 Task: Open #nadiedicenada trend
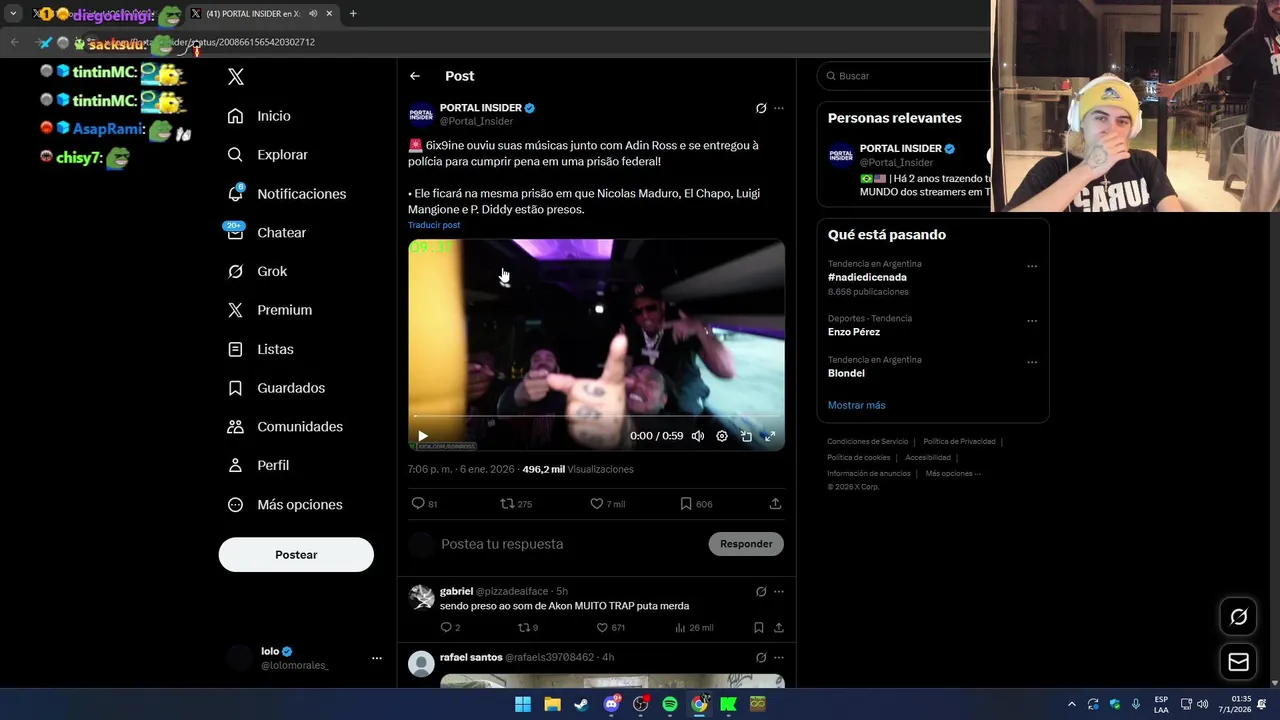(x=867, y=277)
